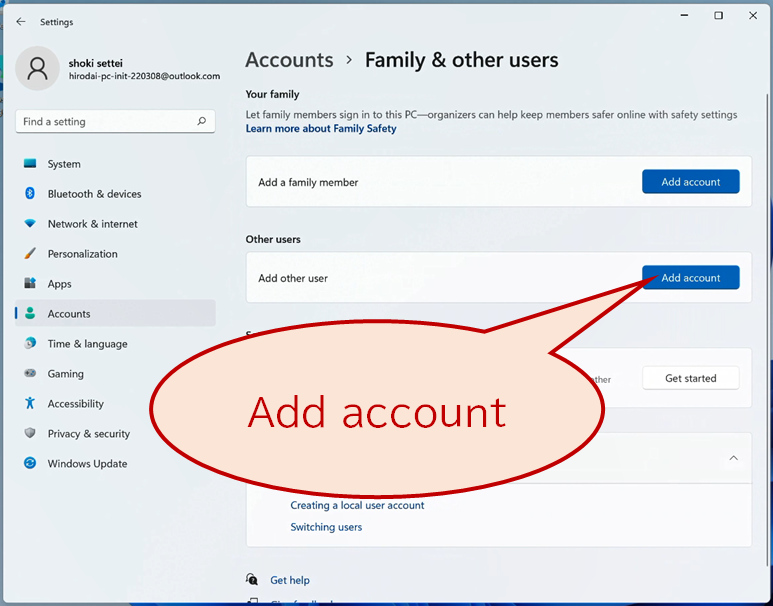Click the Time & language globe icon

coord(30,343)
